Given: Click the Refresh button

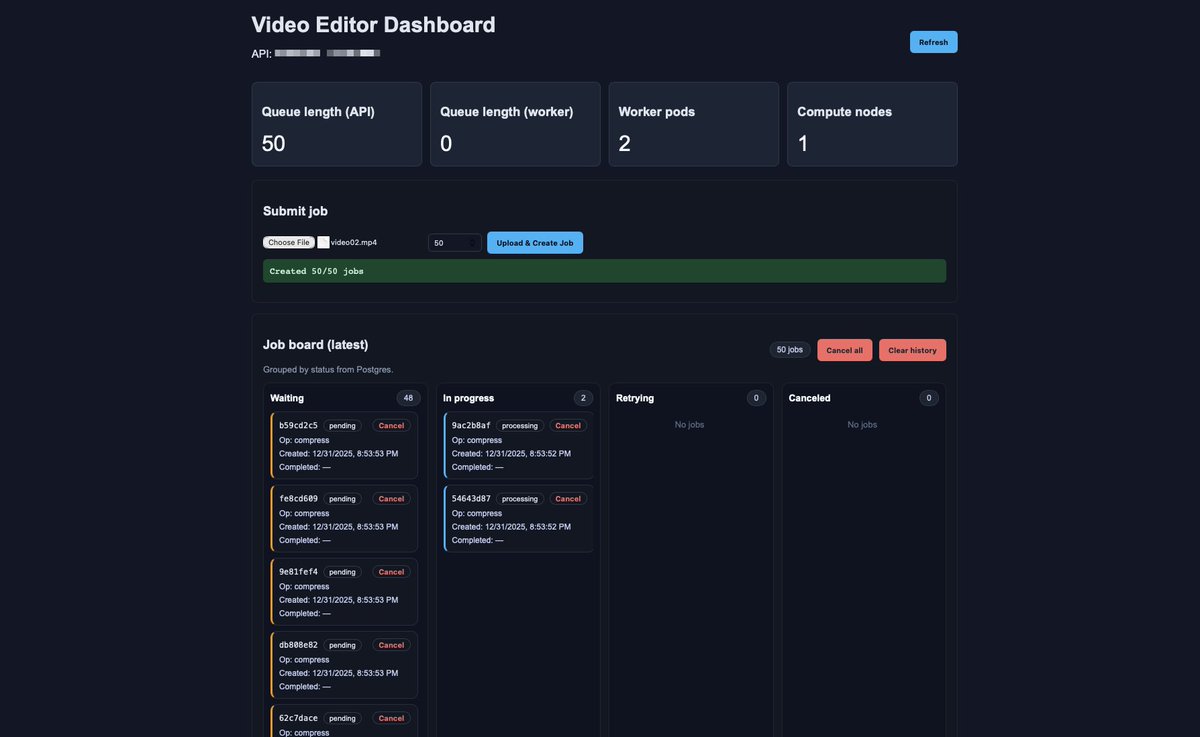Looking at the screenshot, I should coord(933,42).
